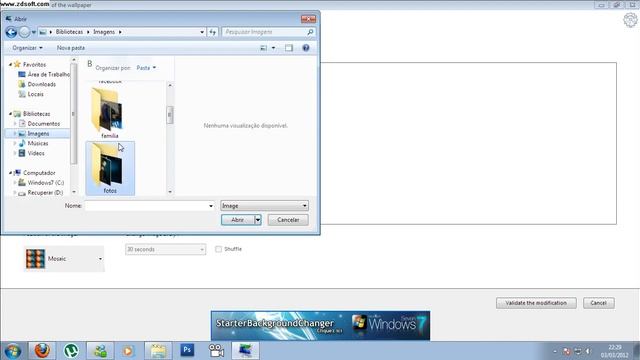Click the file list scroll-down arrow
This screenshot has height=360, width=640.
(x=170, y=192)
